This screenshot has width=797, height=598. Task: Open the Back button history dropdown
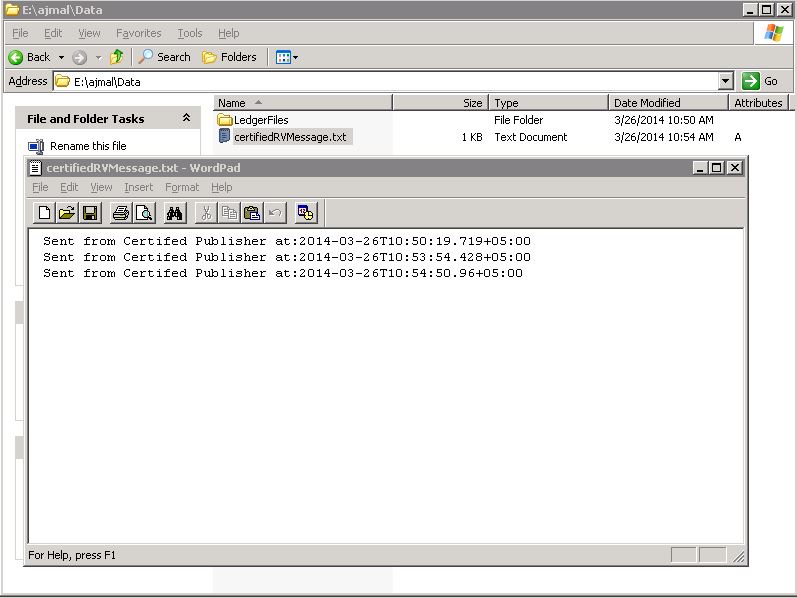(62, 57)
